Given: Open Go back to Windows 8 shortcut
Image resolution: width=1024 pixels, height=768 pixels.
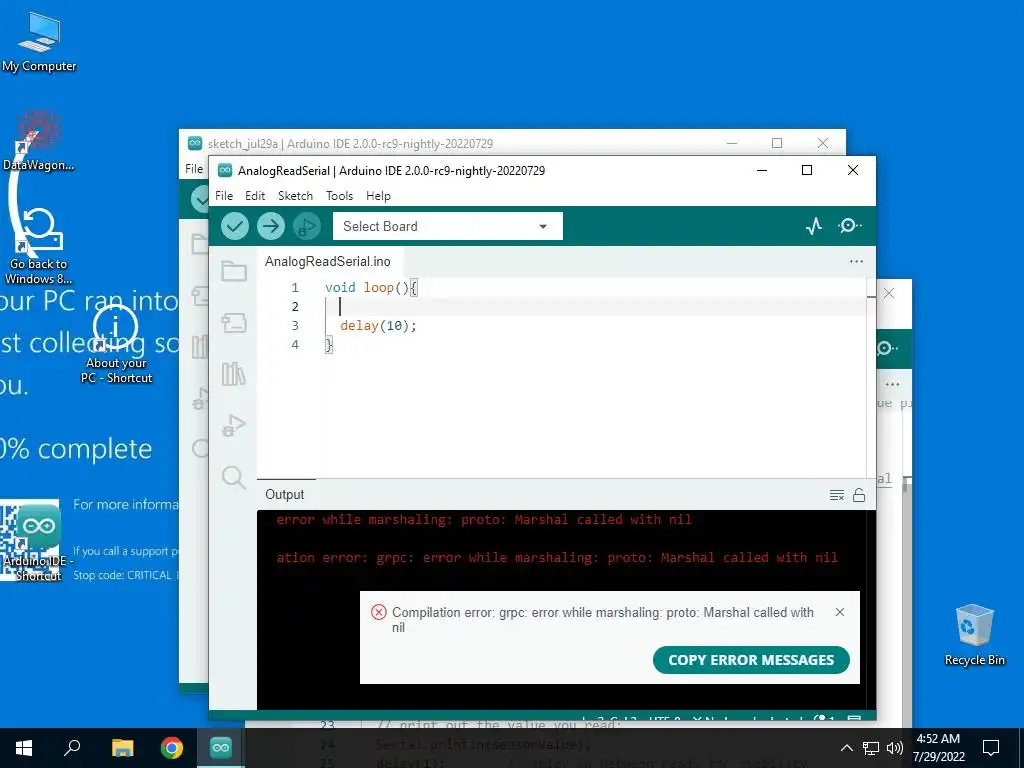Looking at the screenshot, I should click(39, 246).
